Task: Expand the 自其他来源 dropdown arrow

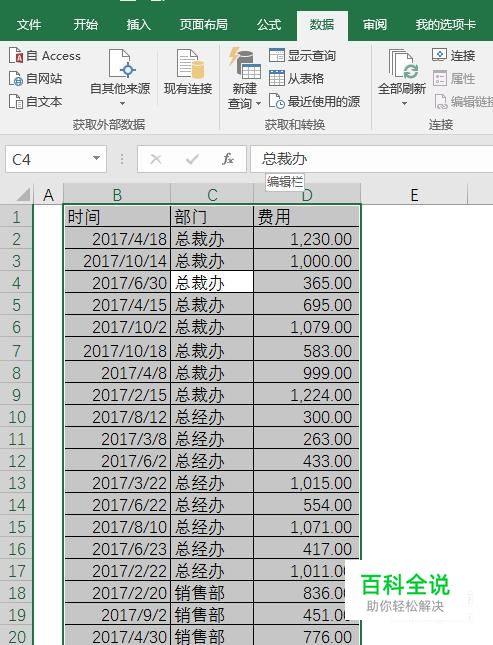Action: [122, 104]
